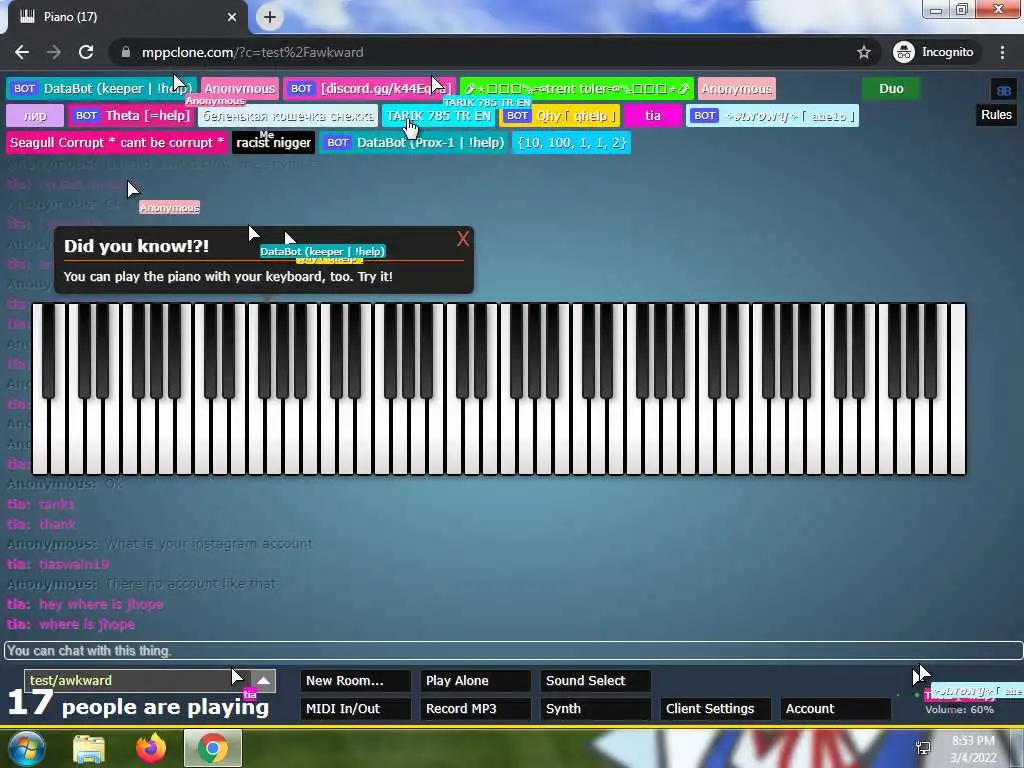Click the Qhy [ qhelp ] bot tag

pos(560,116)
